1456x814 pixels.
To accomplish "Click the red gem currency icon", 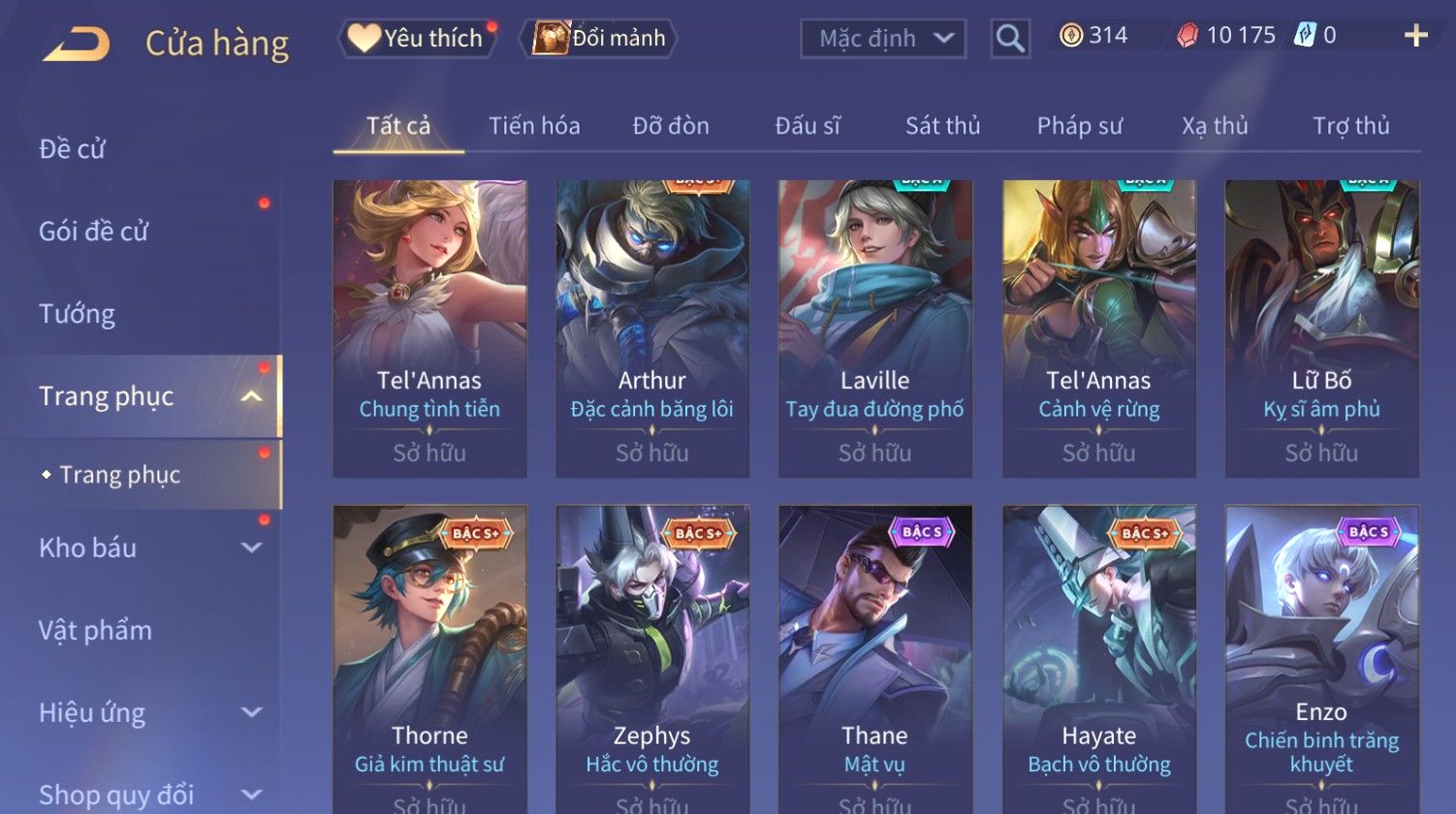I will pos(1187,36).
